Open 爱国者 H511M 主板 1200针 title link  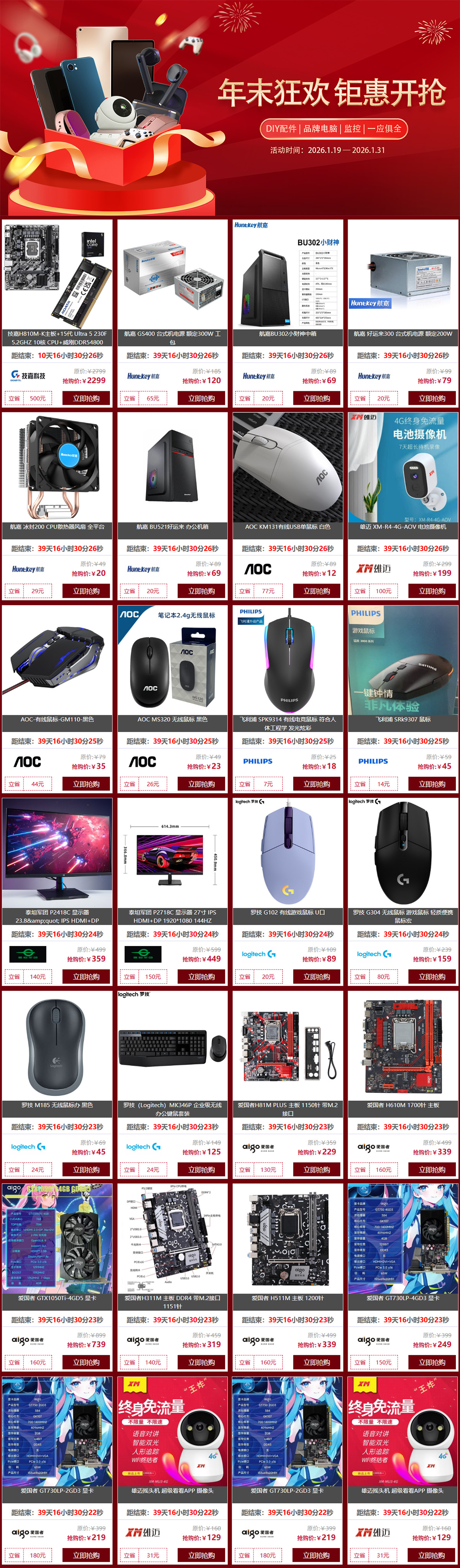coord(287,1298)
